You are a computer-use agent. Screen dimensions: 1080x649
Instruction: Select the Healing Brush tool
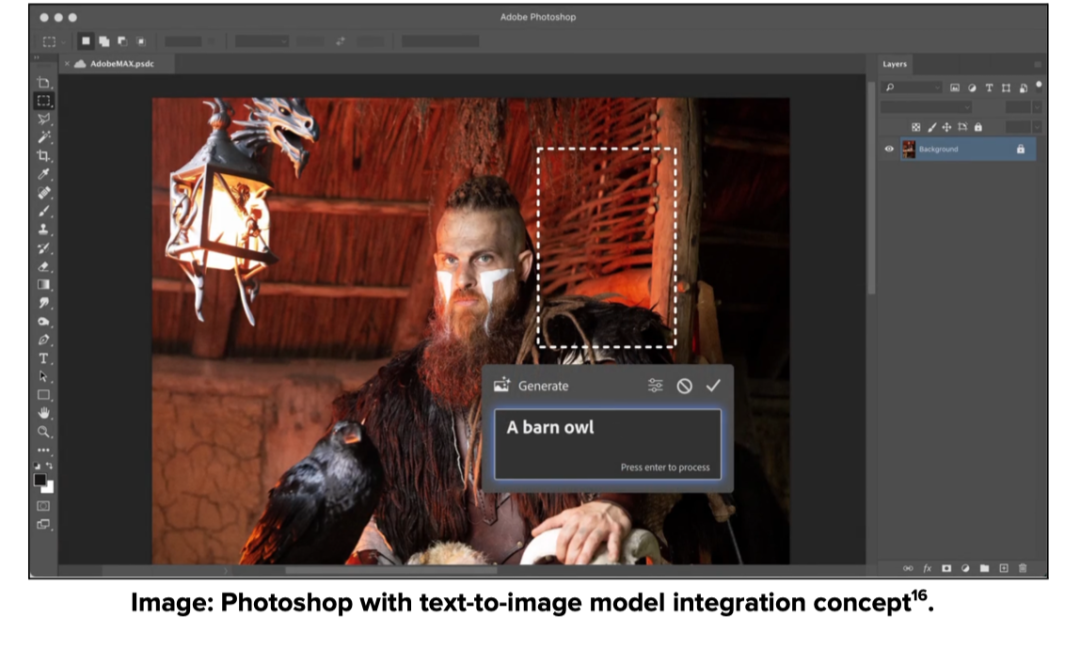[43, 192]
